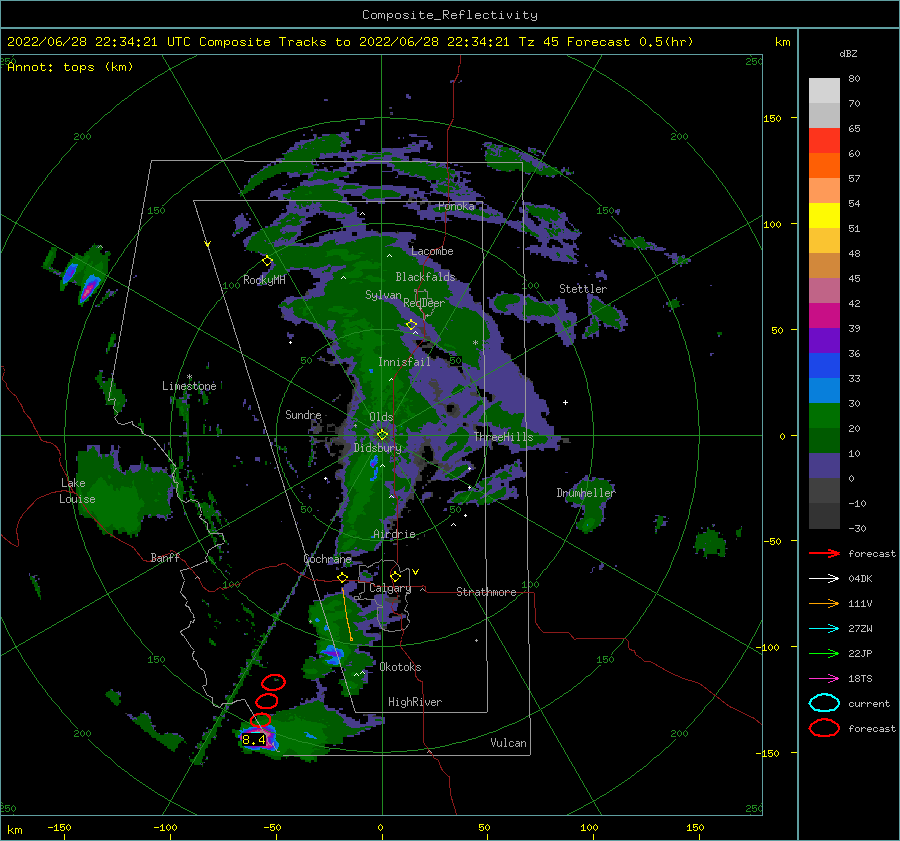
Task: Click the Vulcan city label
Action: 509,743
